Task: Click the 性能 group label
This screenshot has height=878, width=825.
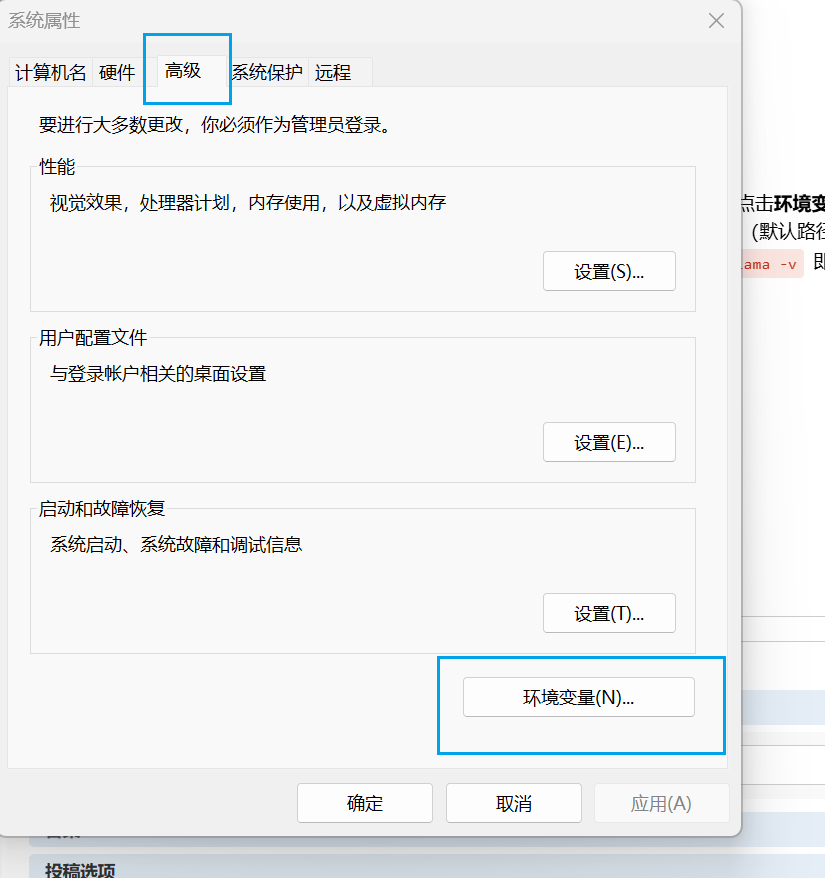Action: [x=57, y=166]
